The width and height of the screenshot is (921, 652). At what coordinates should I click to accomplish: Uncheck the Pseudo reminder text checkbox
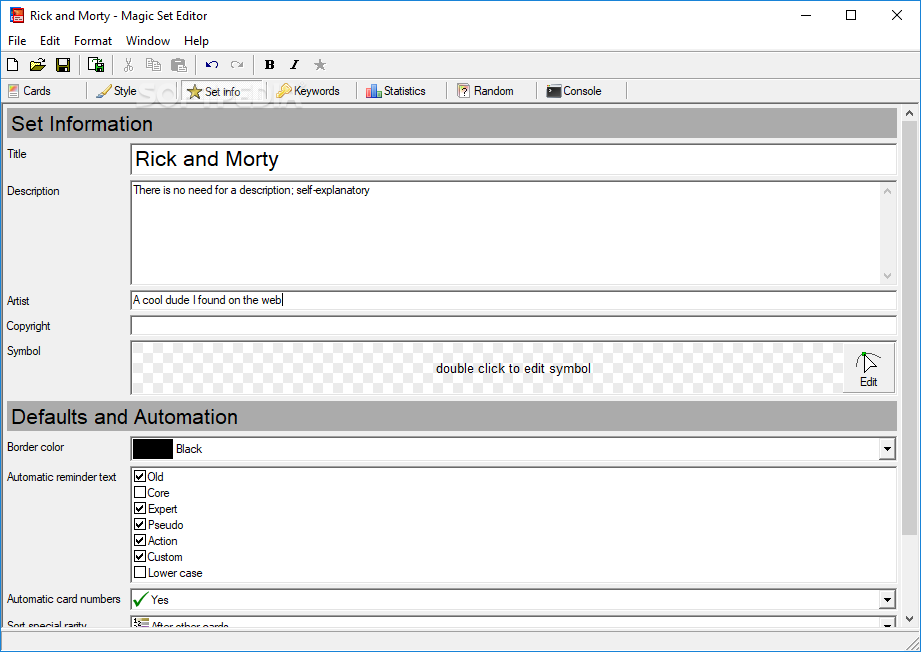click(140, 524)
